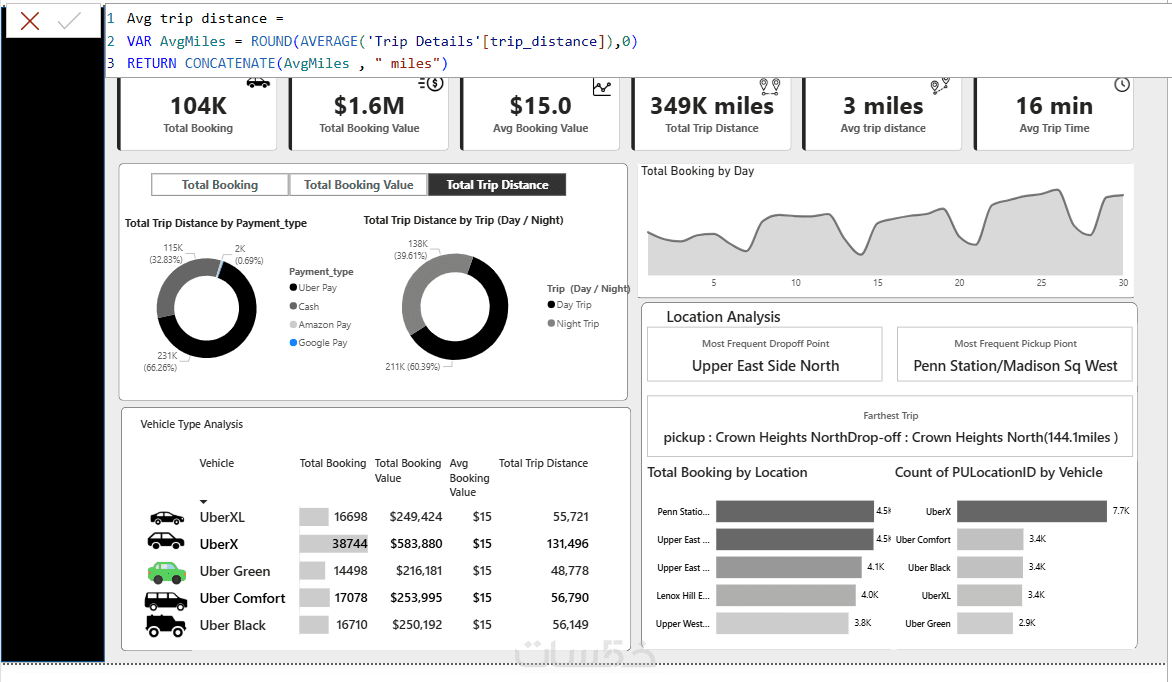Toggle the Night Trip legend item
The width and height of the screenshot is (1172, 682).
(573, 324)
